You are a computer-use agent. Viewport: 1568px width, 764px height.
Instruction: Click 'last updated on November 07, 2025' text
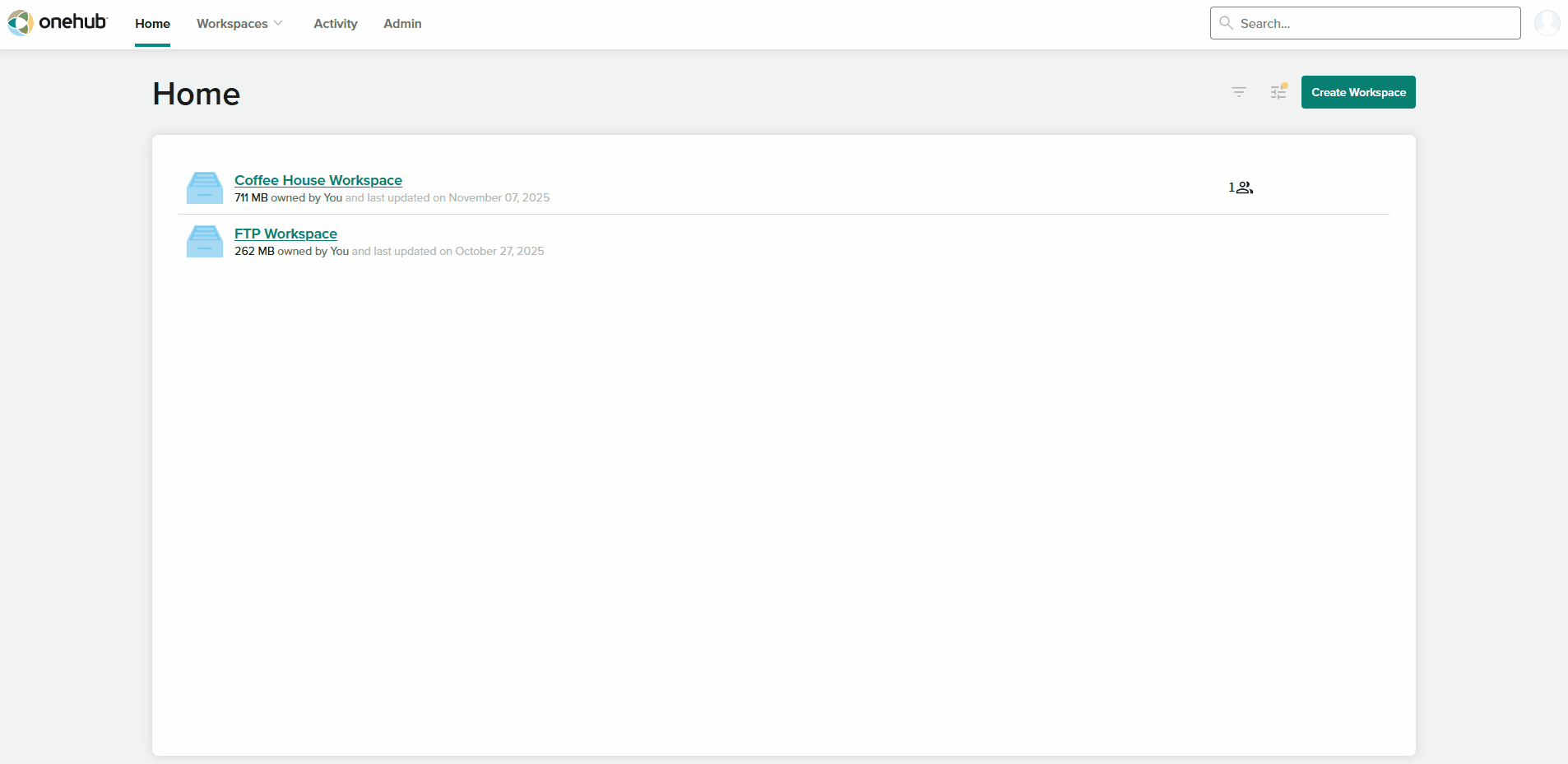click(458, 197)
